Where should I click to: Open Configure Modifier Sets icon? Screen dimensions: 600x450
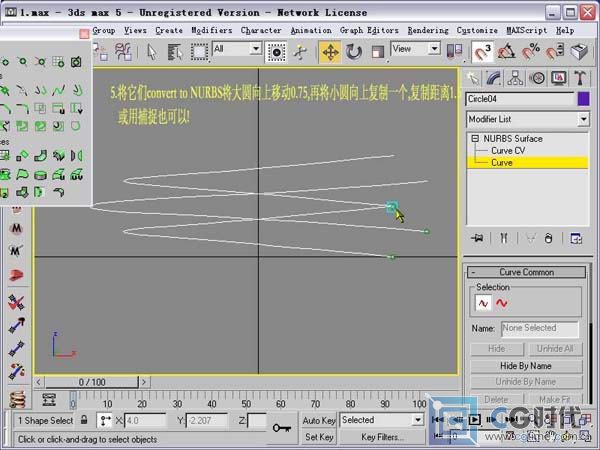(576, 238)
